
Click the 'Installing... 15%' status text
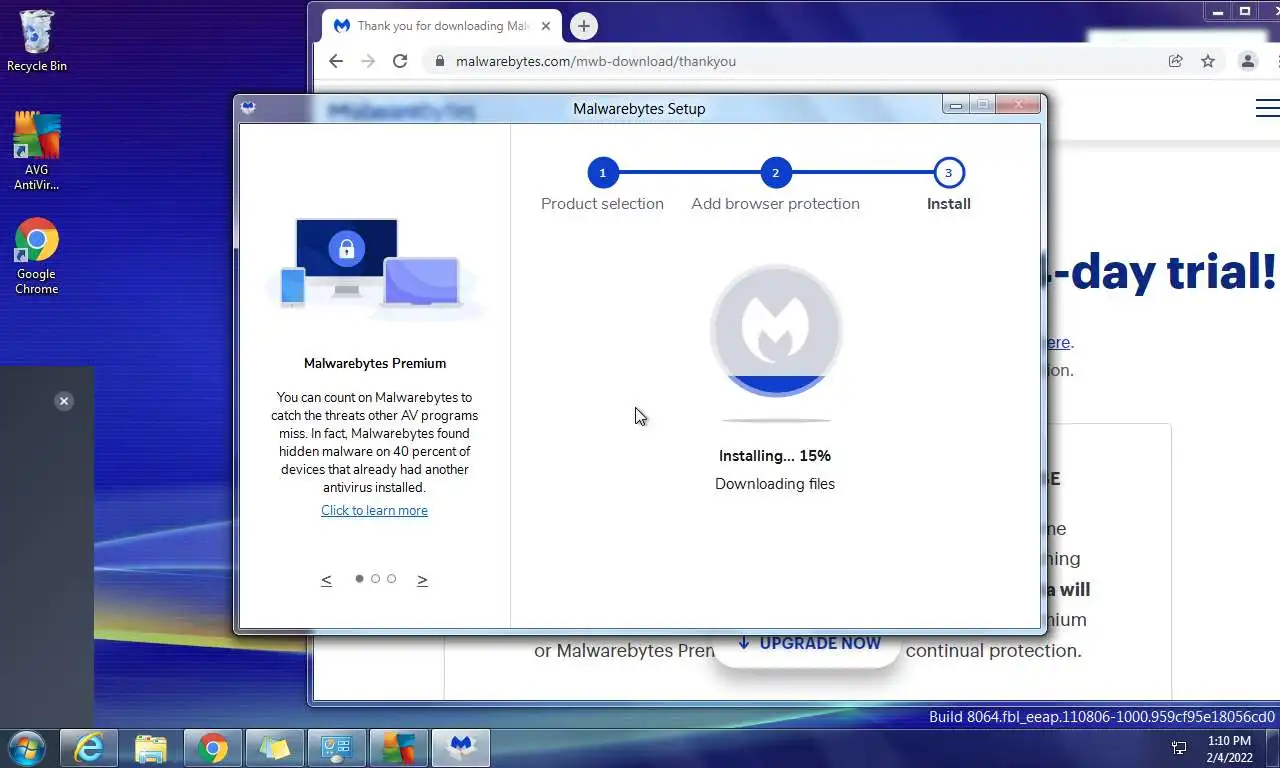click(x=775, y=455)
